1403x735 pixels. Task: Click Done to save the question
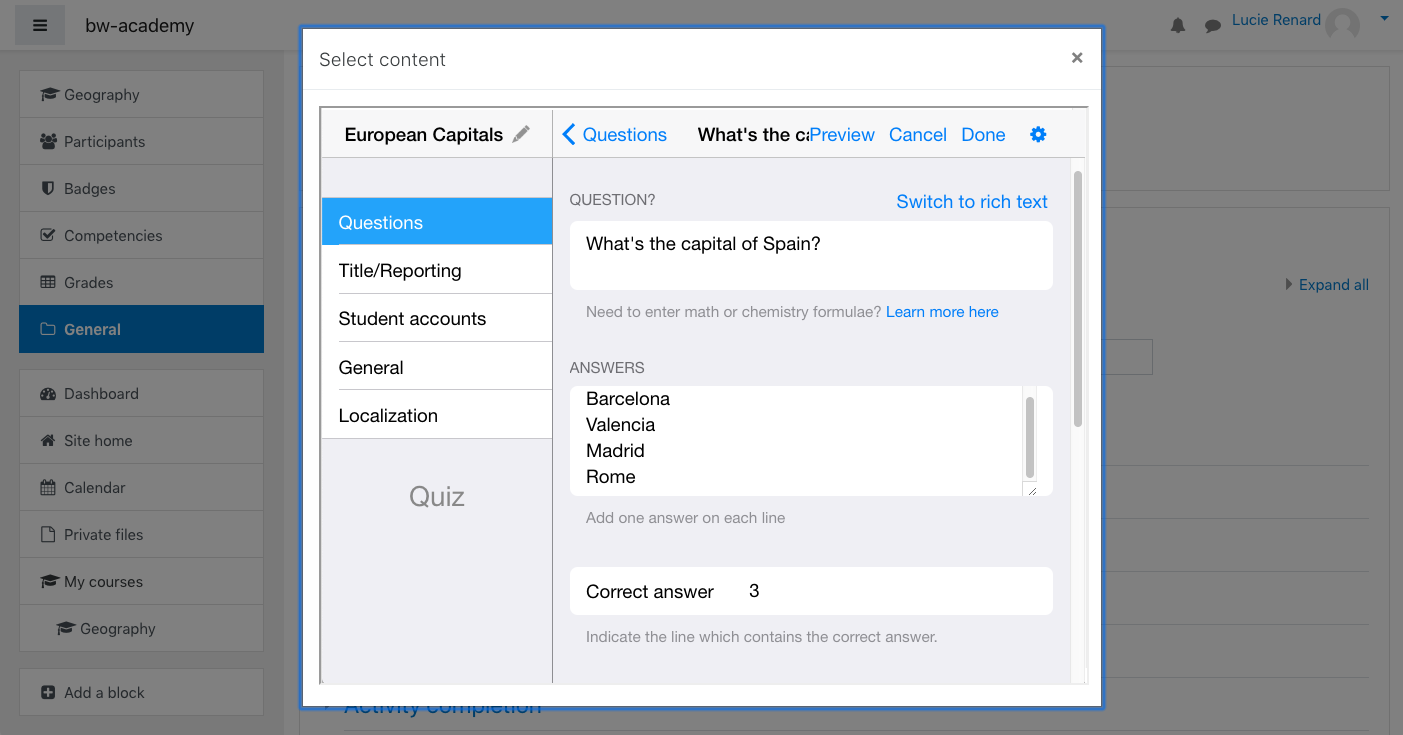[983, 135]
